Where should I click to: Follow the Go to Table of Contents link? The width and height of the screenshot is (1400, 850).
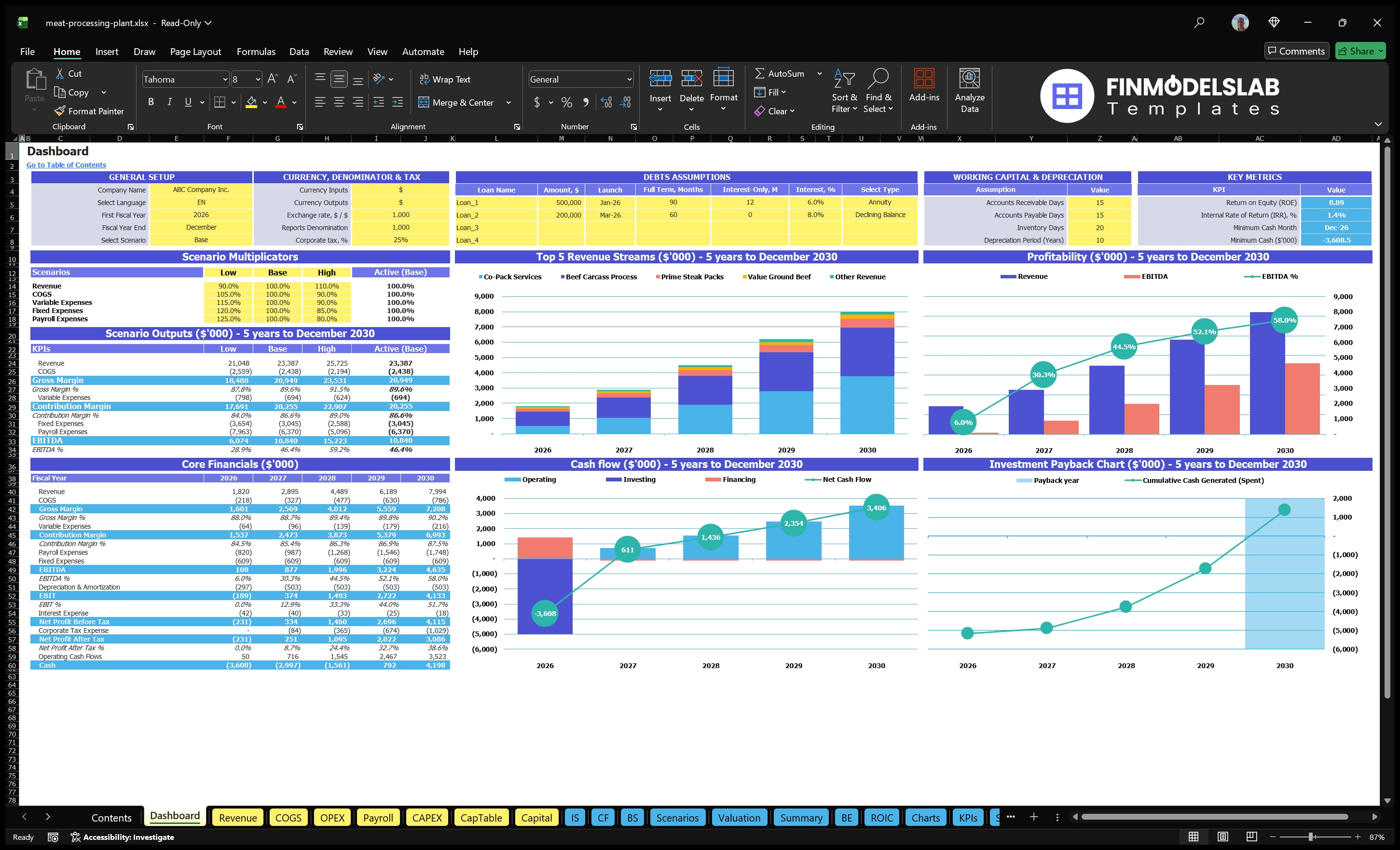(x=66, y=165)
